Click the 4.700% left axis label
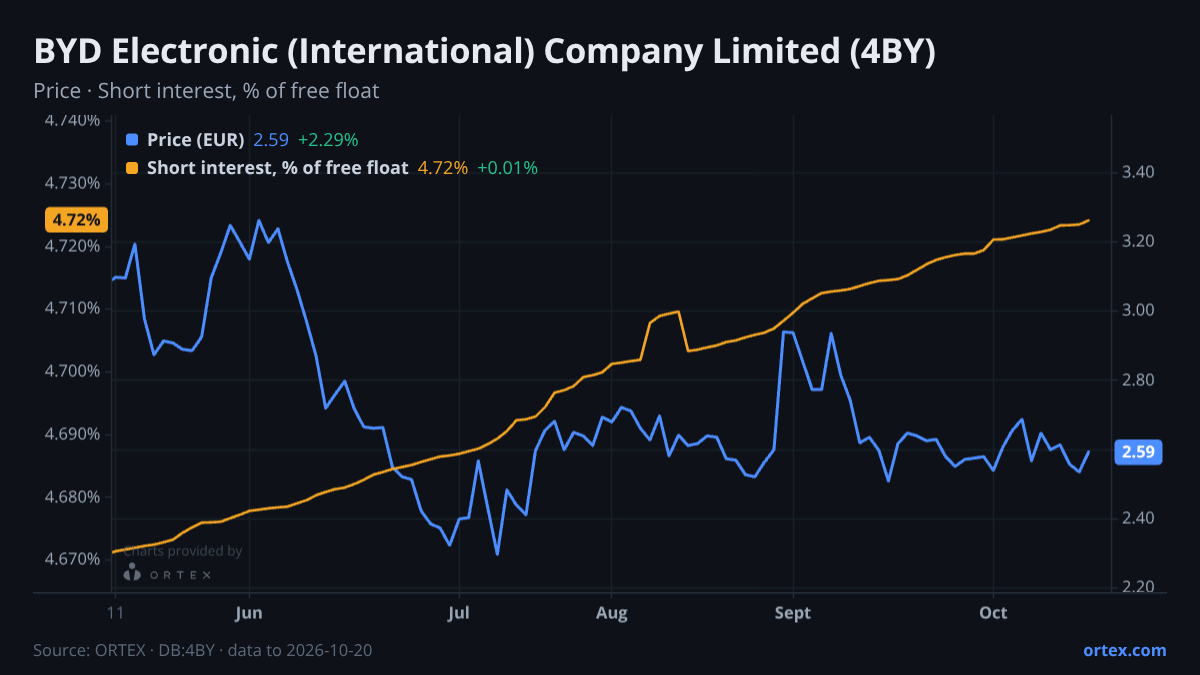1200x675 pixels. click(72, 371)
